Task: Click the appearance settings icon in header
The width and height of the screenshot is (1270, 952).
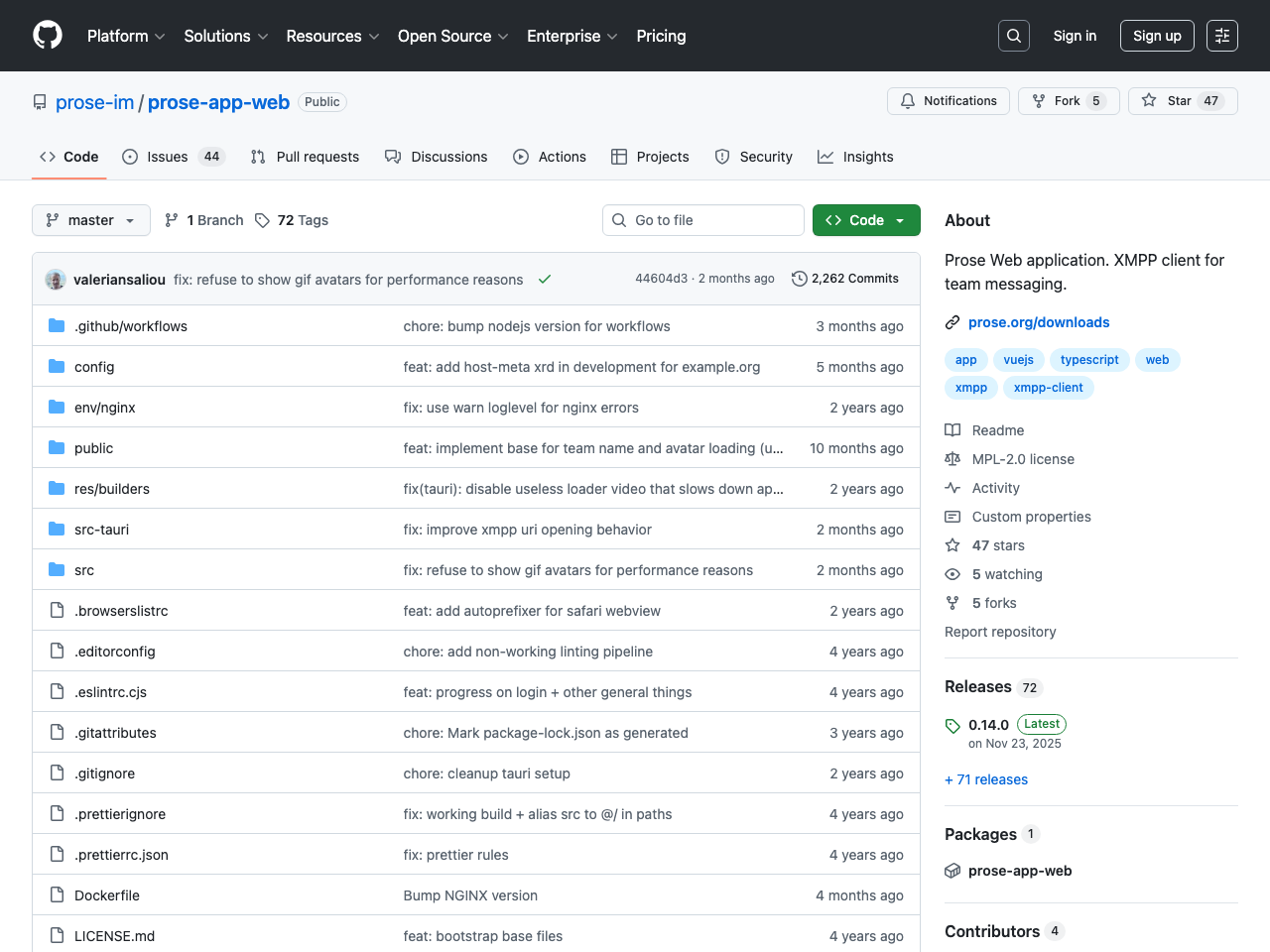Action: 1222,36
